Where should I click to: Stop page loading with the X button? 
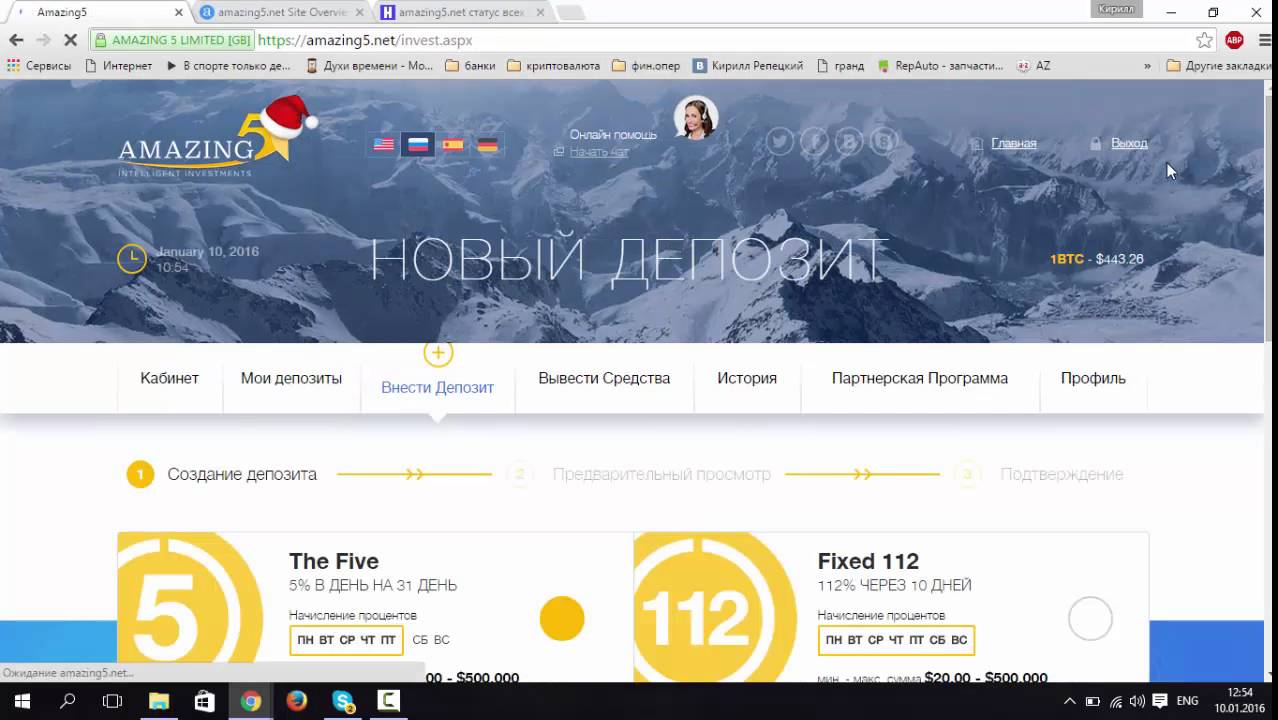(71, 40)
